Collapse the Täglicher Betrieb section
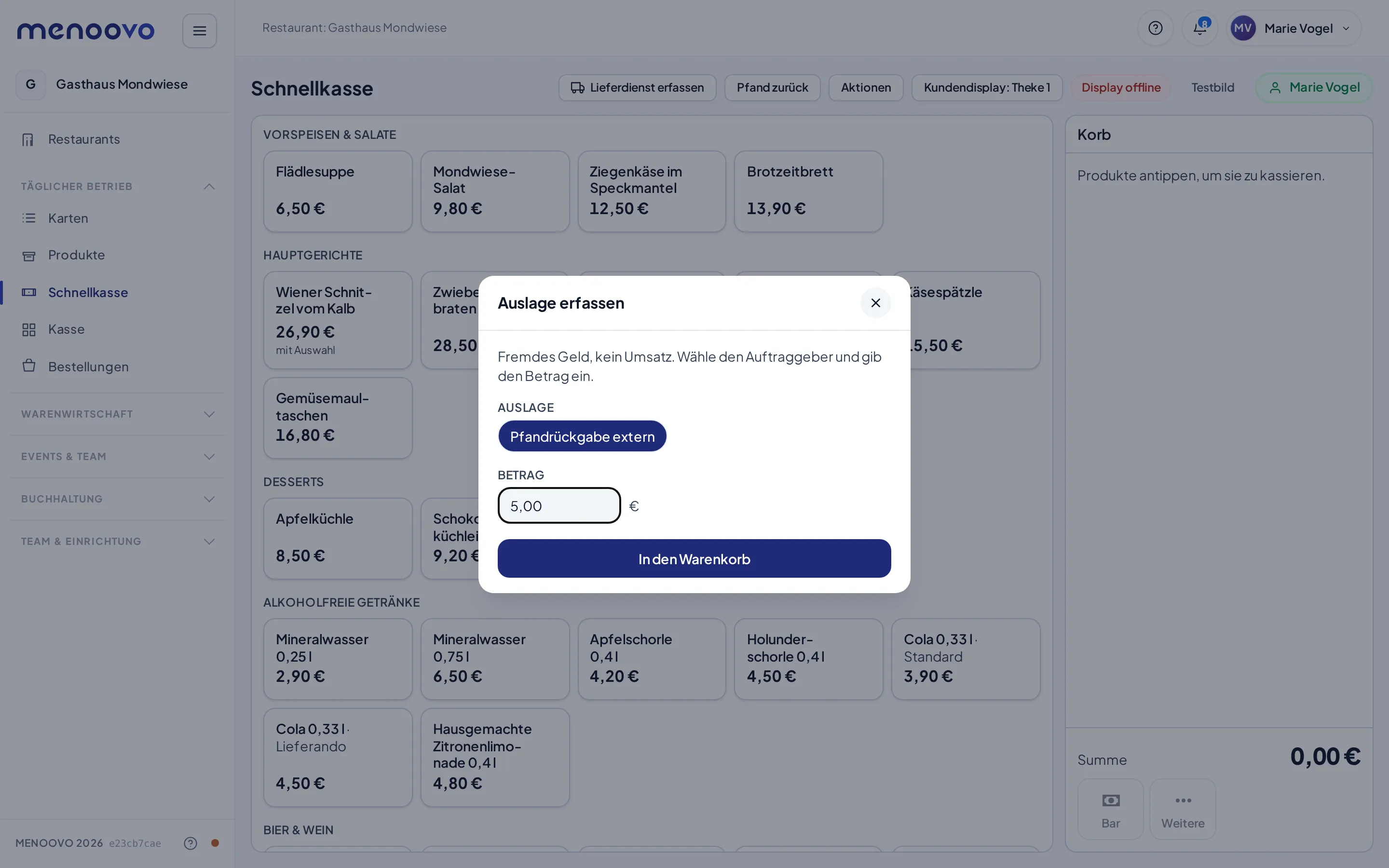The image size is (1389, 868). pos(118,187)
